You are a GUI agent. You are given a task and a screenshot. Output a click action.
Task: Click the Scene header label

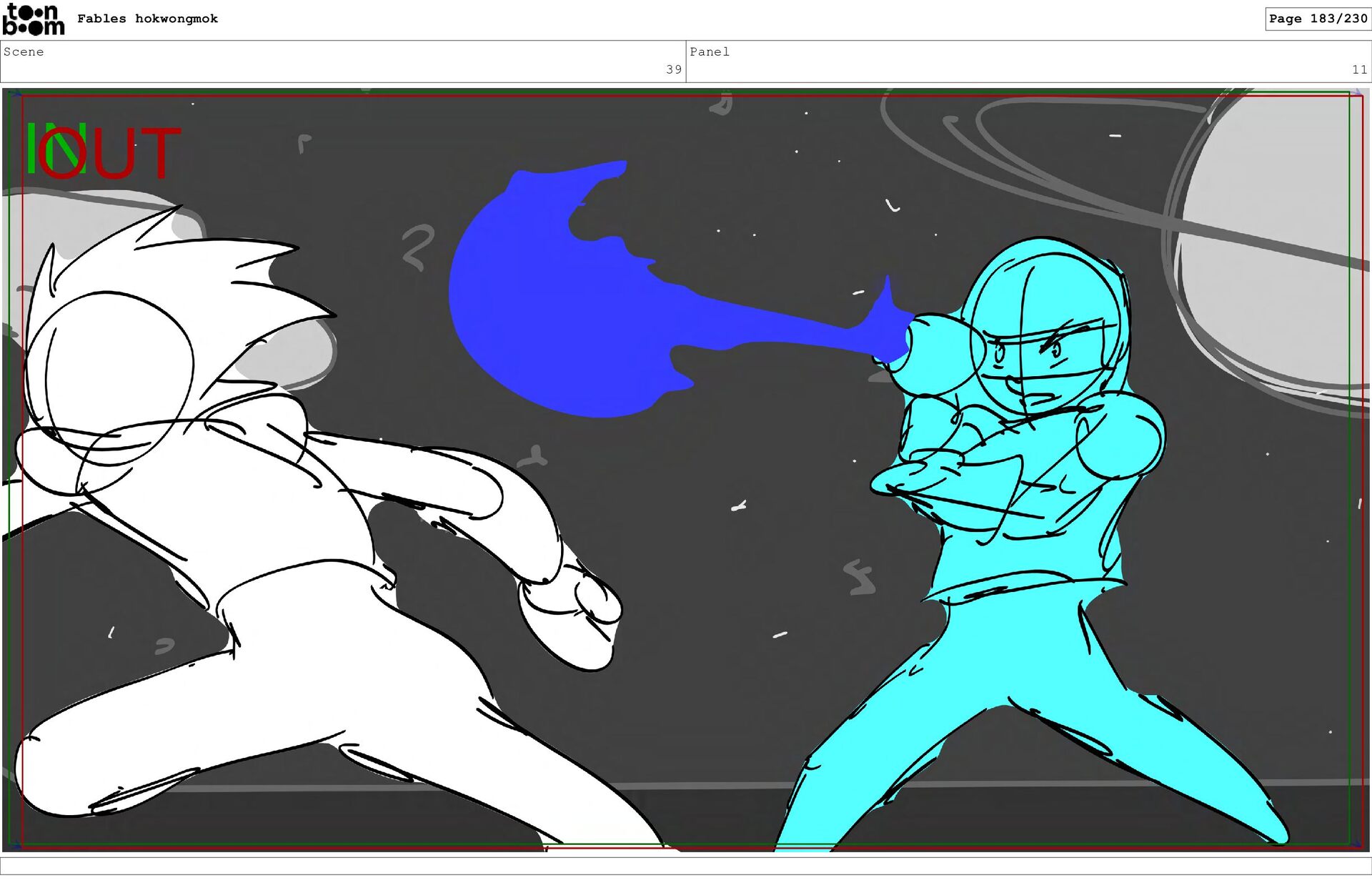tap(24, 51)
